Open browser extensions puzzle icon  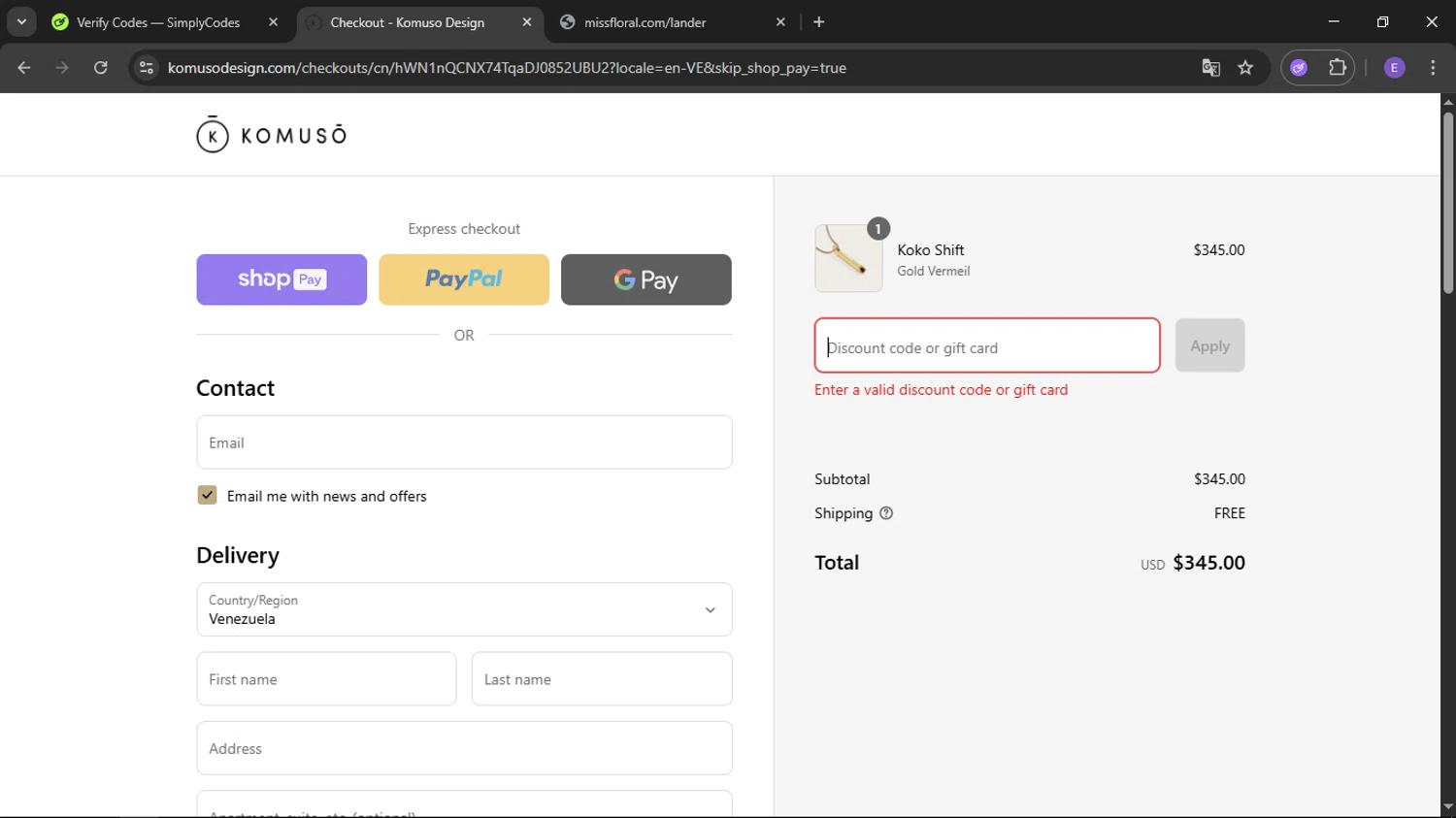1338,68
